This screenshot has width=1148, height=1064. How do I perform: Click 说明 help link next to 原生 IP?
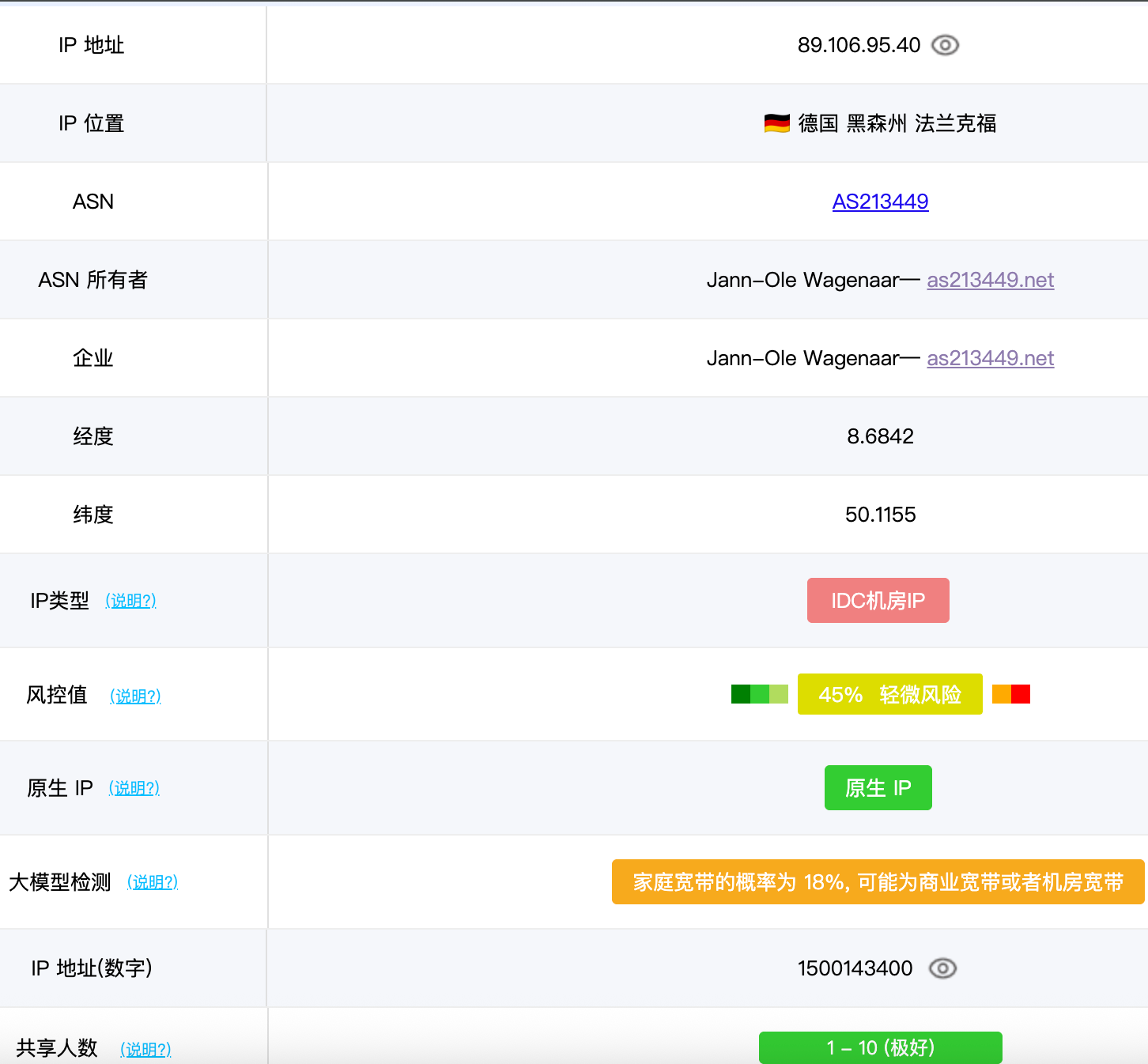click(134, 788)
